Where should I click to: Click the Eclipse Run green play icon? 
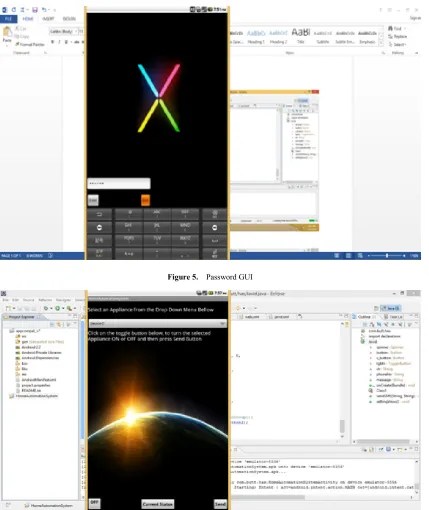(57, 308)
